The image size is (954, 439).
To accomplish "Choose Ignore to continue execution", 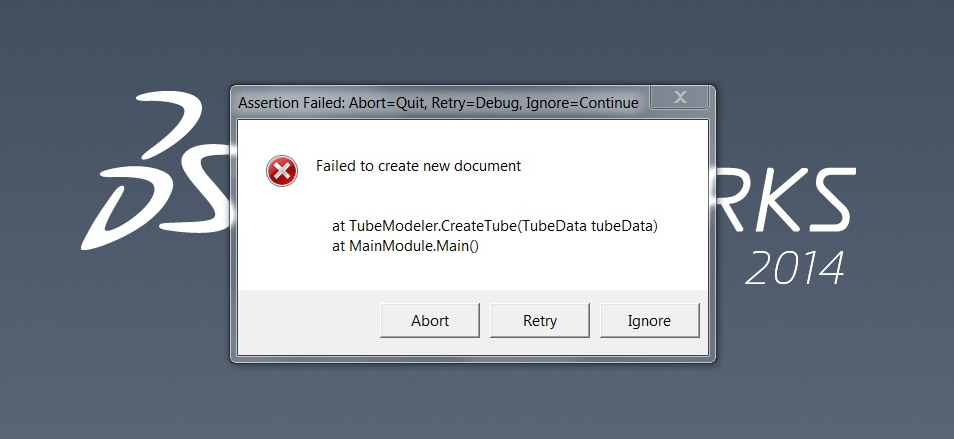I will pyautogui.click(x=649, y=321).
